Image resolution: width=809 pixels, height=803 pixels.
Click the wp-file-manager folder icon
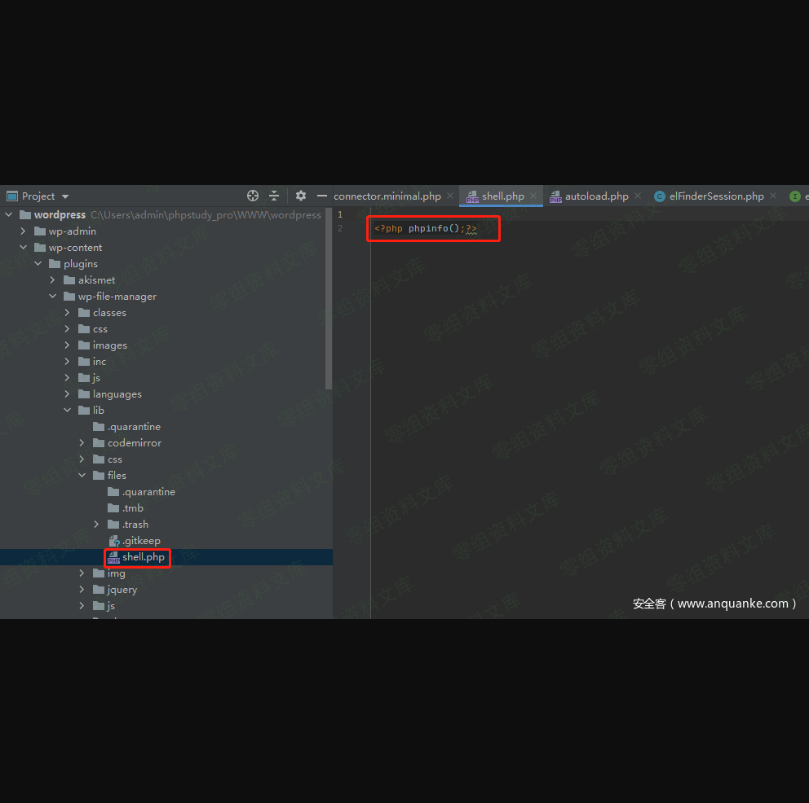click(69, 297)
